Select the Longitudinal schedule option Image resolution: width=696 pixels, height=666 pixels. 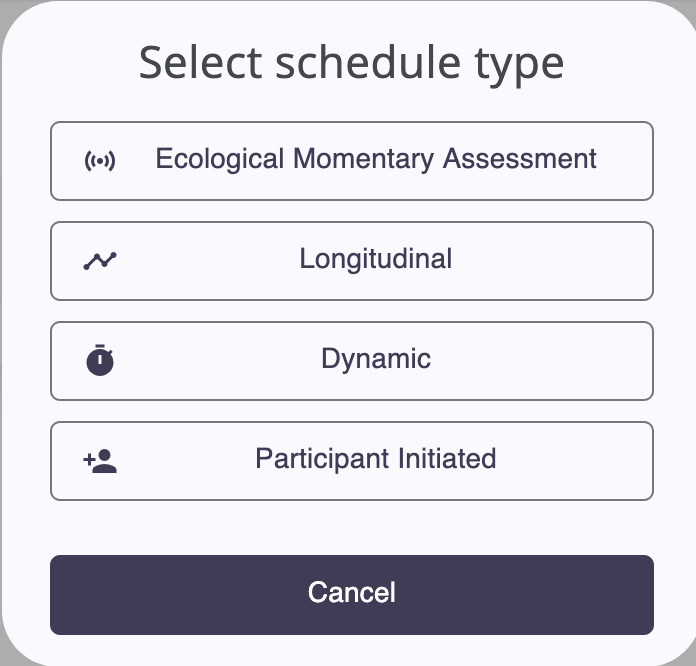pyautogui.click(x=352, y=261)
